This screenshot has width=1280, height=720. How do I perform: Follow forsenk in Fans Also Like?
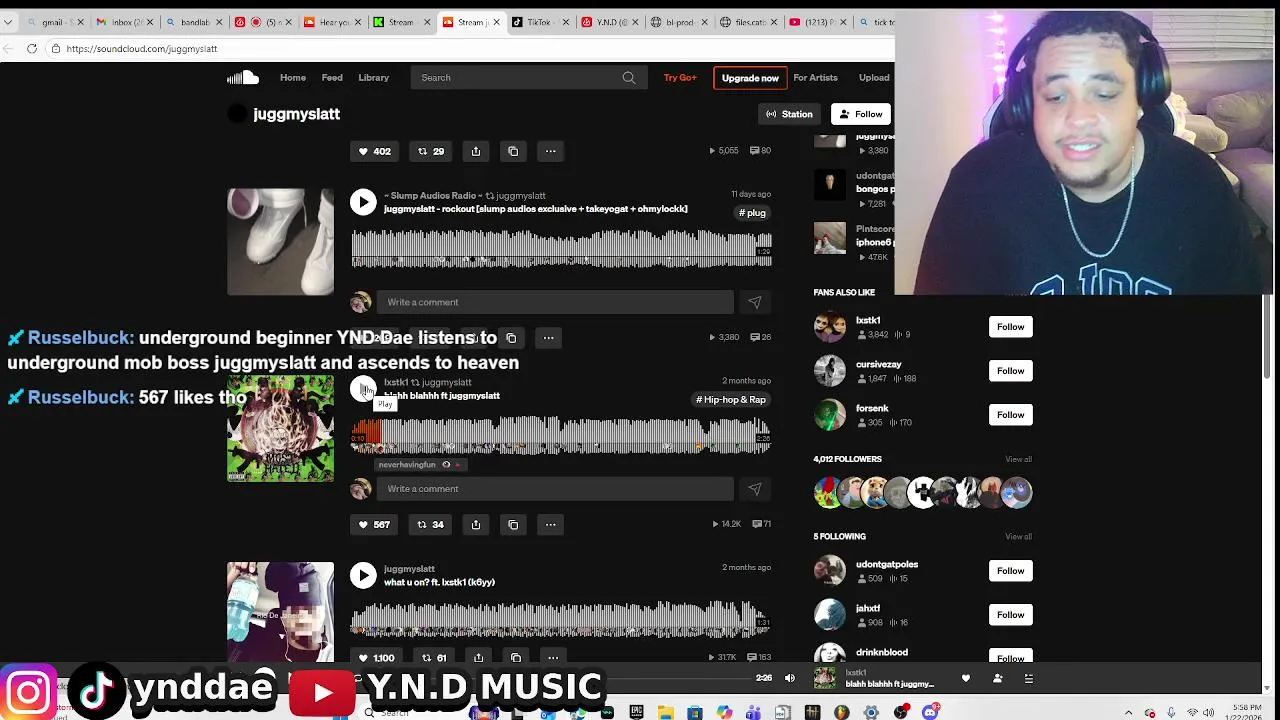[1010, 415]
